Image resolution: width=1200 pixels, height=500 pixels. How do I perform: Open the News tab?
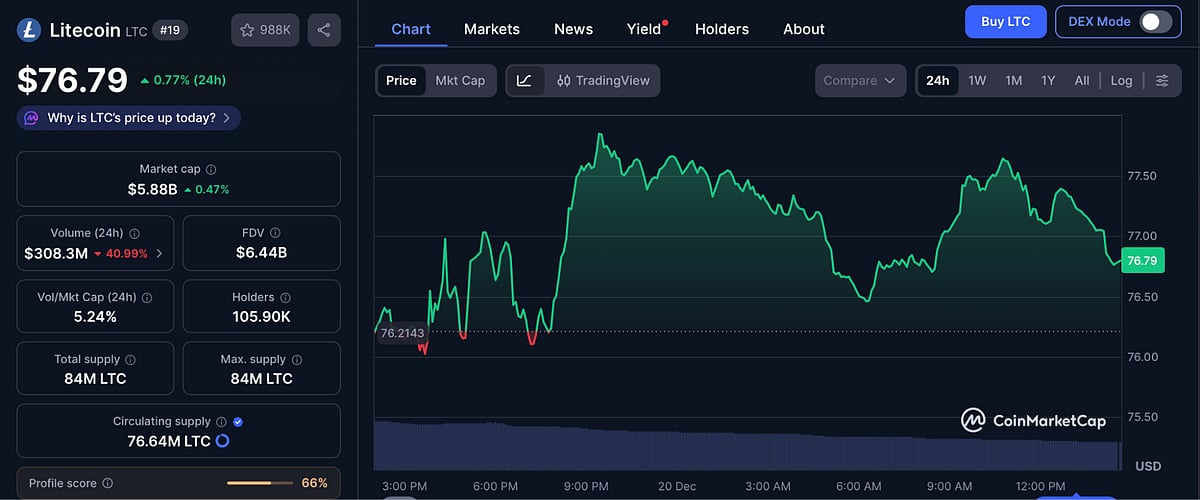click(573, 29)
